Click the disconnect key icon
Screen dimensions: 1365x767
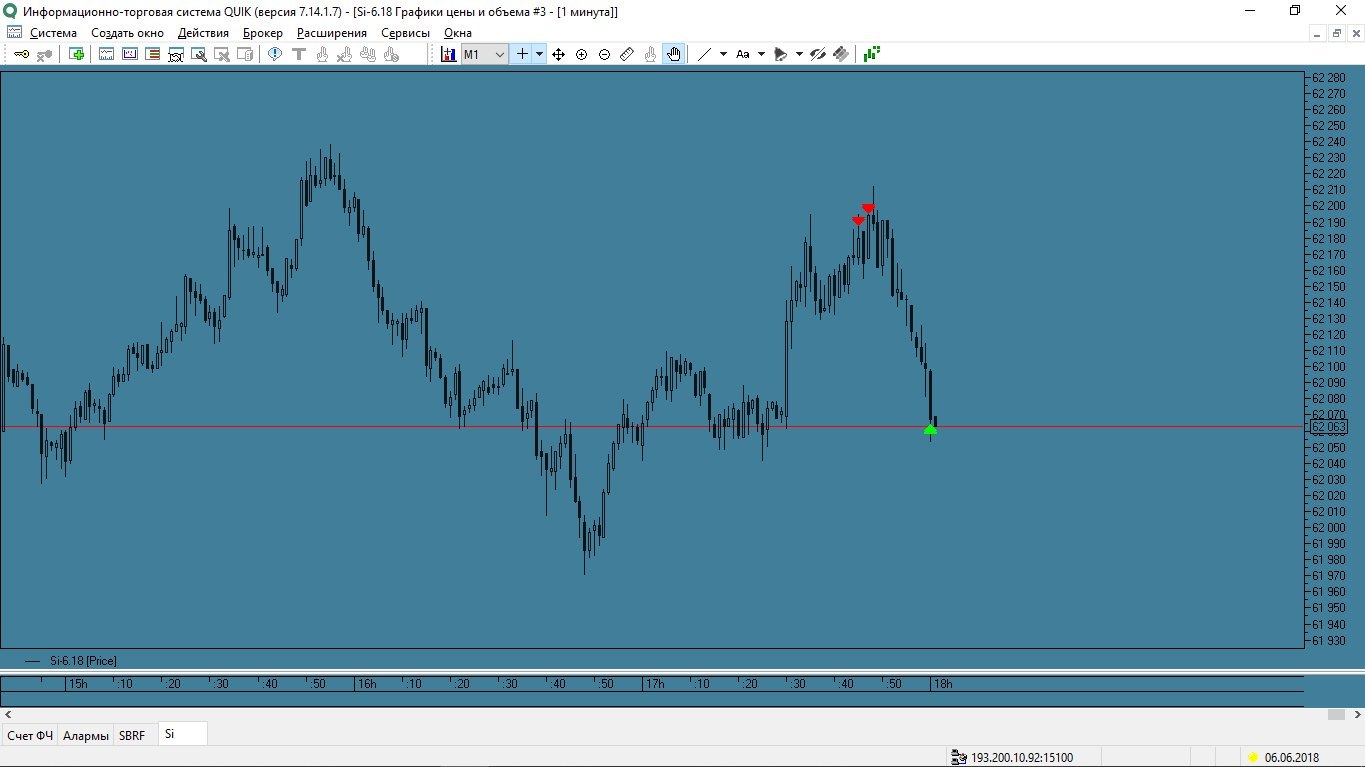point(44,54)
